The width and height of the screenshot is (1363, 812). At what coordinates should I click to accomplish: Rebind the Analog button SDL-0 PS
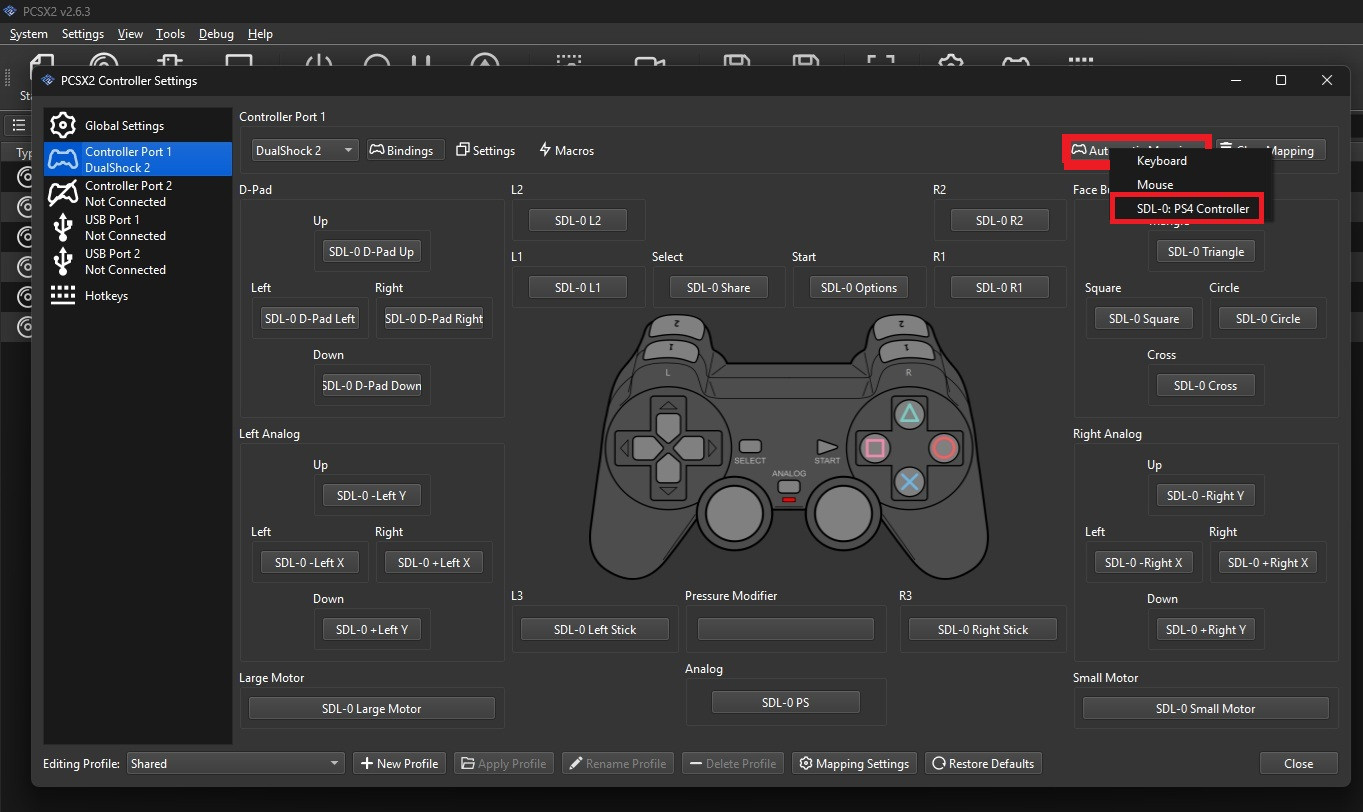(786, 702)
